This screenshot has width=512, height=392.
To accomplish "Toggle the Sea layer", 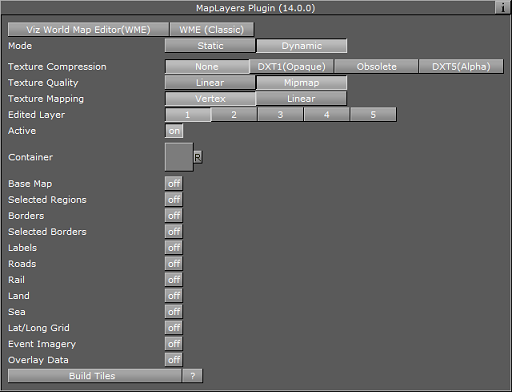I will [x=174, y=312].
